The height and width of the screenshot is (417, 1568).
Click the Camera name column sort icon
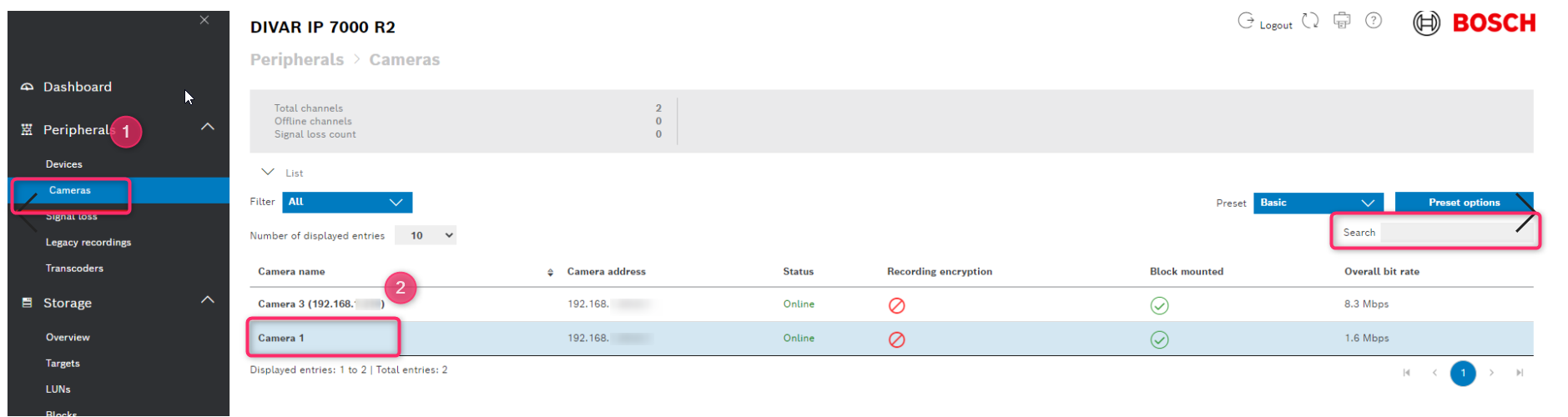click(x=550, y=273)
